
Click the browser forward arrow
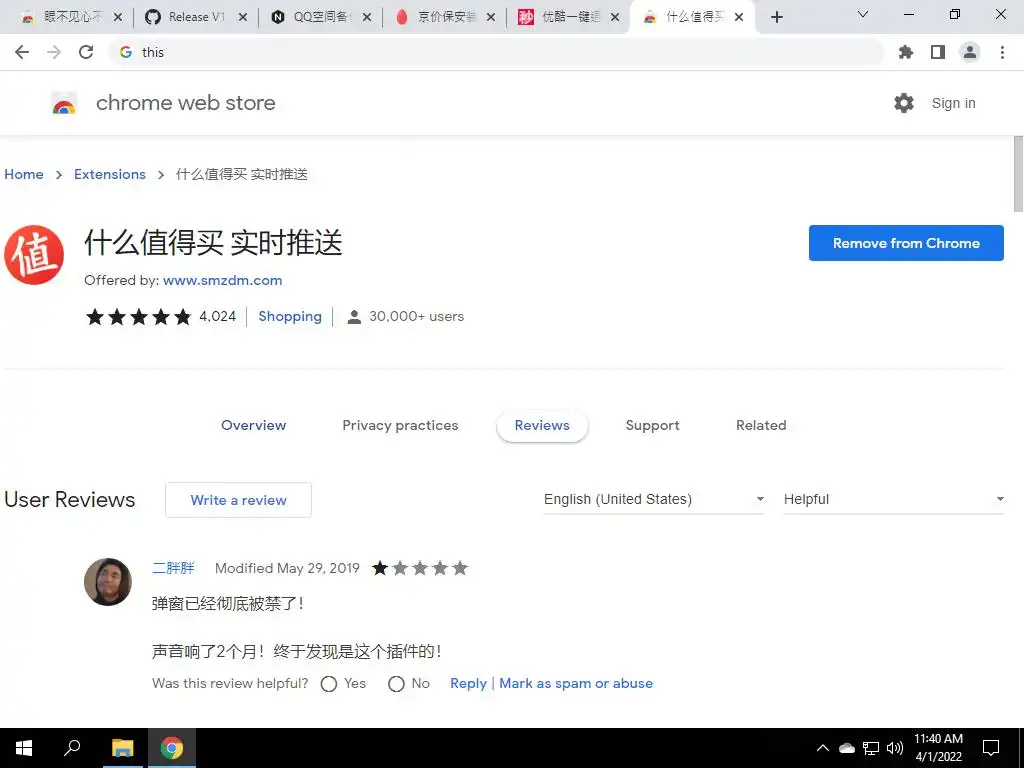[54, 52]
